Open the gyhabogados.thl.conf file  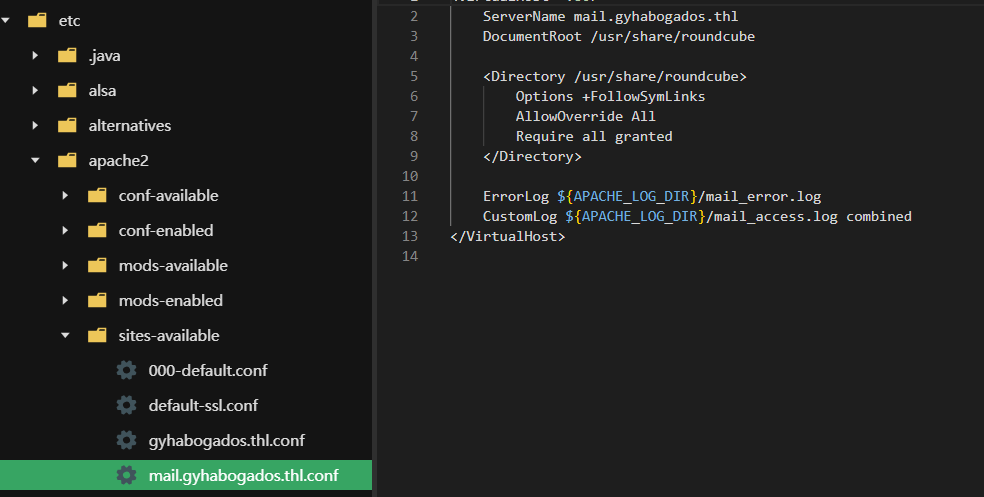(x=227, y=441)
